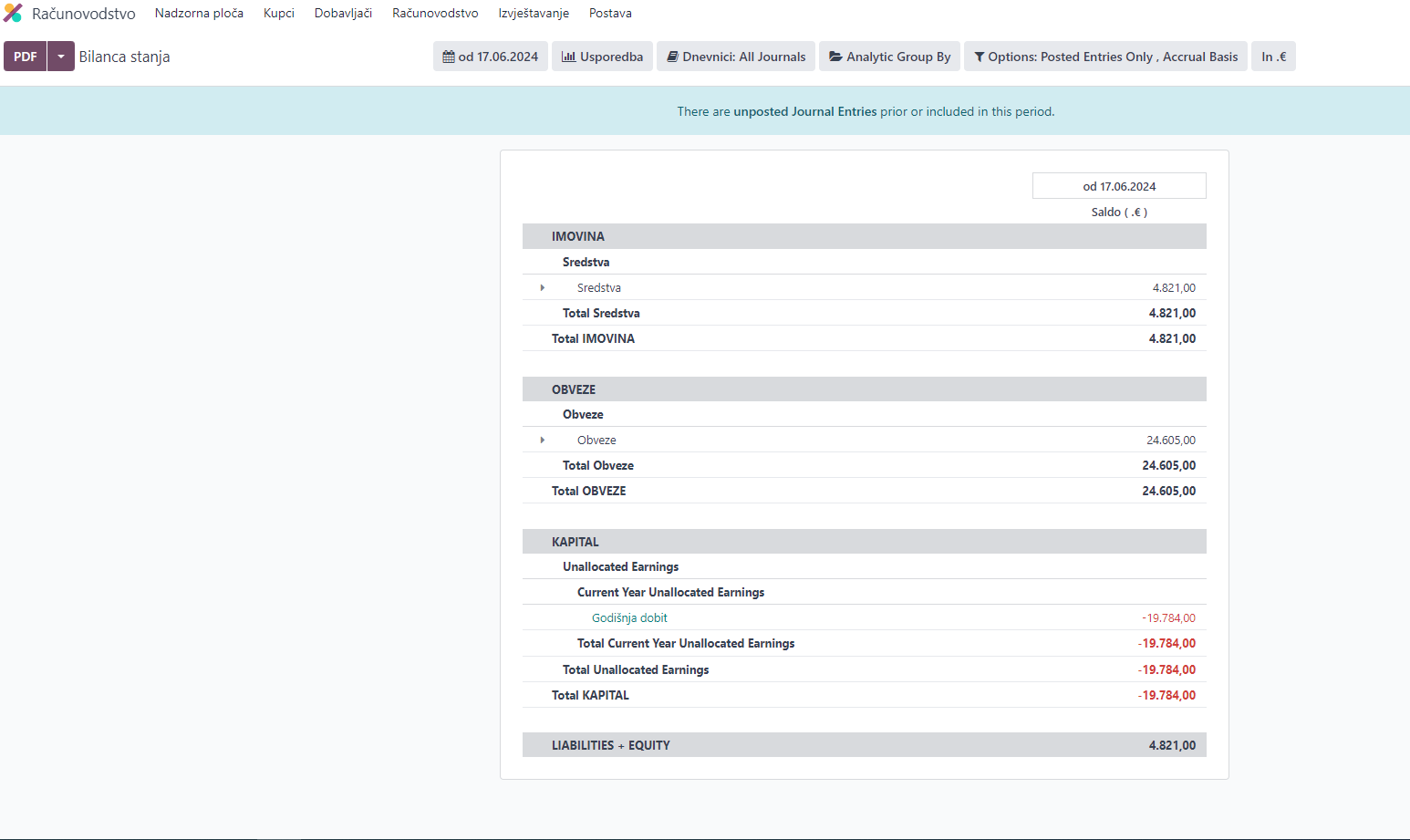Open the Dobavljači menu

[343, 13]
